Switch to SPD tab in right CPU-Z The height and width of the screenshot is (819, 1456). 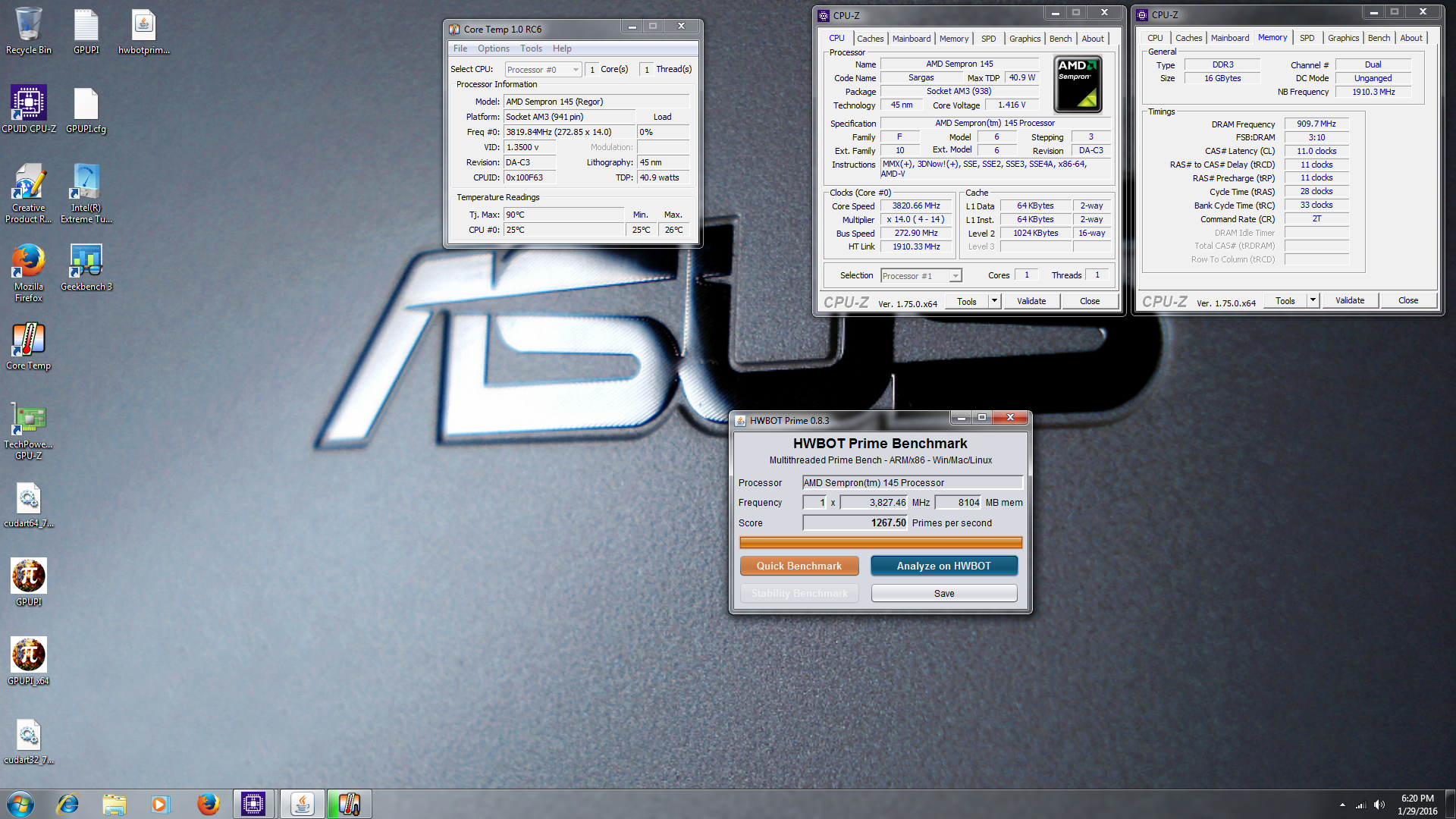1307,38
